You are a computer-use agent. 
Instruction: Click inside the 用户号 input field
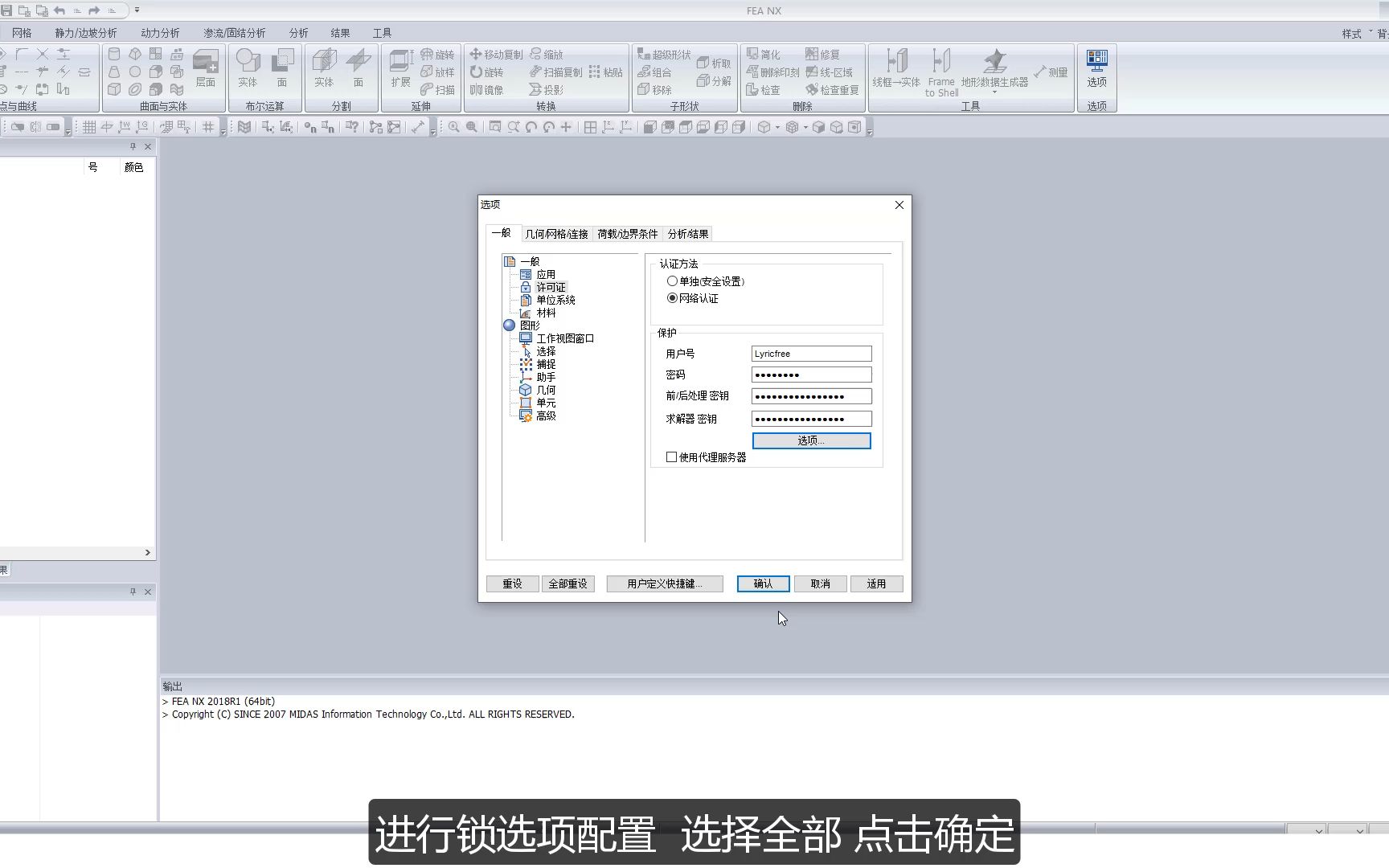pyautogui.click(x=810, y=354)
